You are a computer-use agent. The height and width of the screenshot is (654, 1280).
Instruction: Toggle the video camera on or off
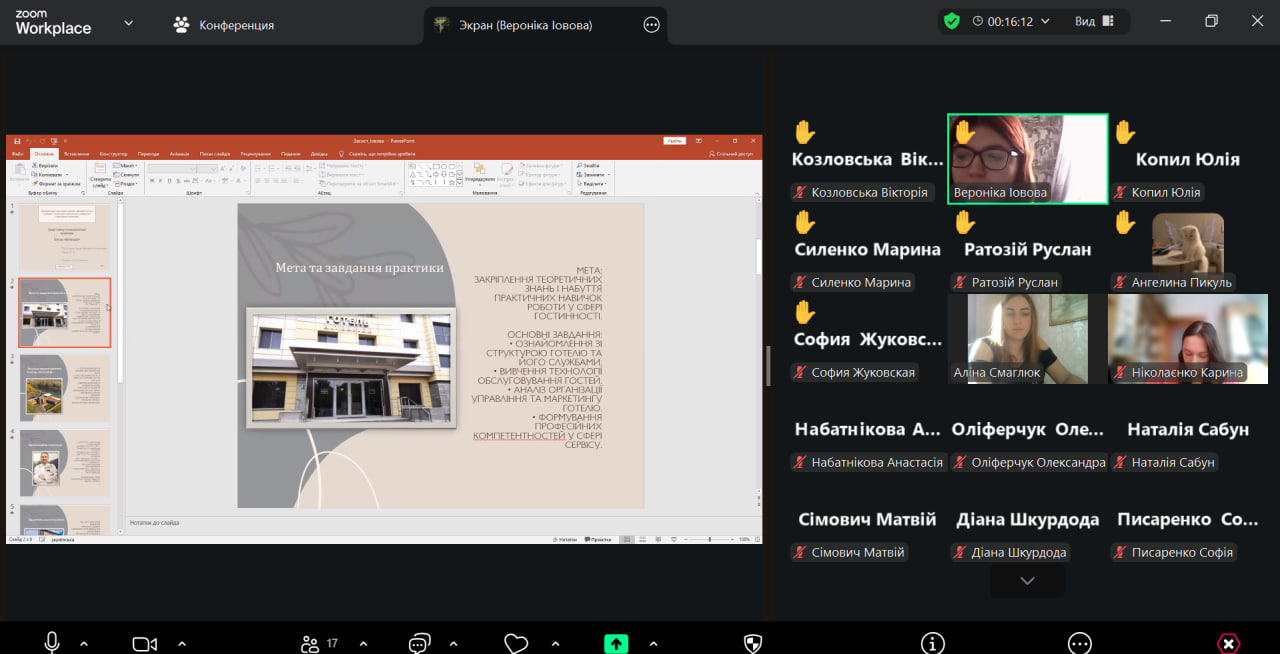coord(145,643)
